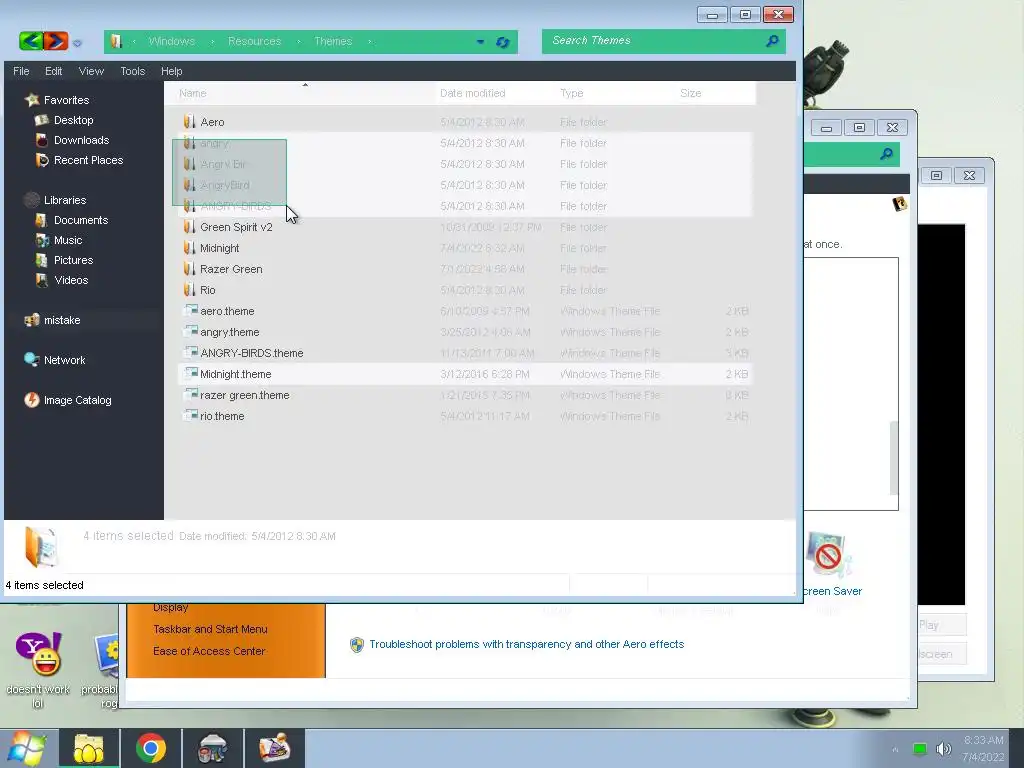Open the recent pages dropdown arrow
Image resolution: width=1024 pixels, height=768 pixels.
[77, 43]
